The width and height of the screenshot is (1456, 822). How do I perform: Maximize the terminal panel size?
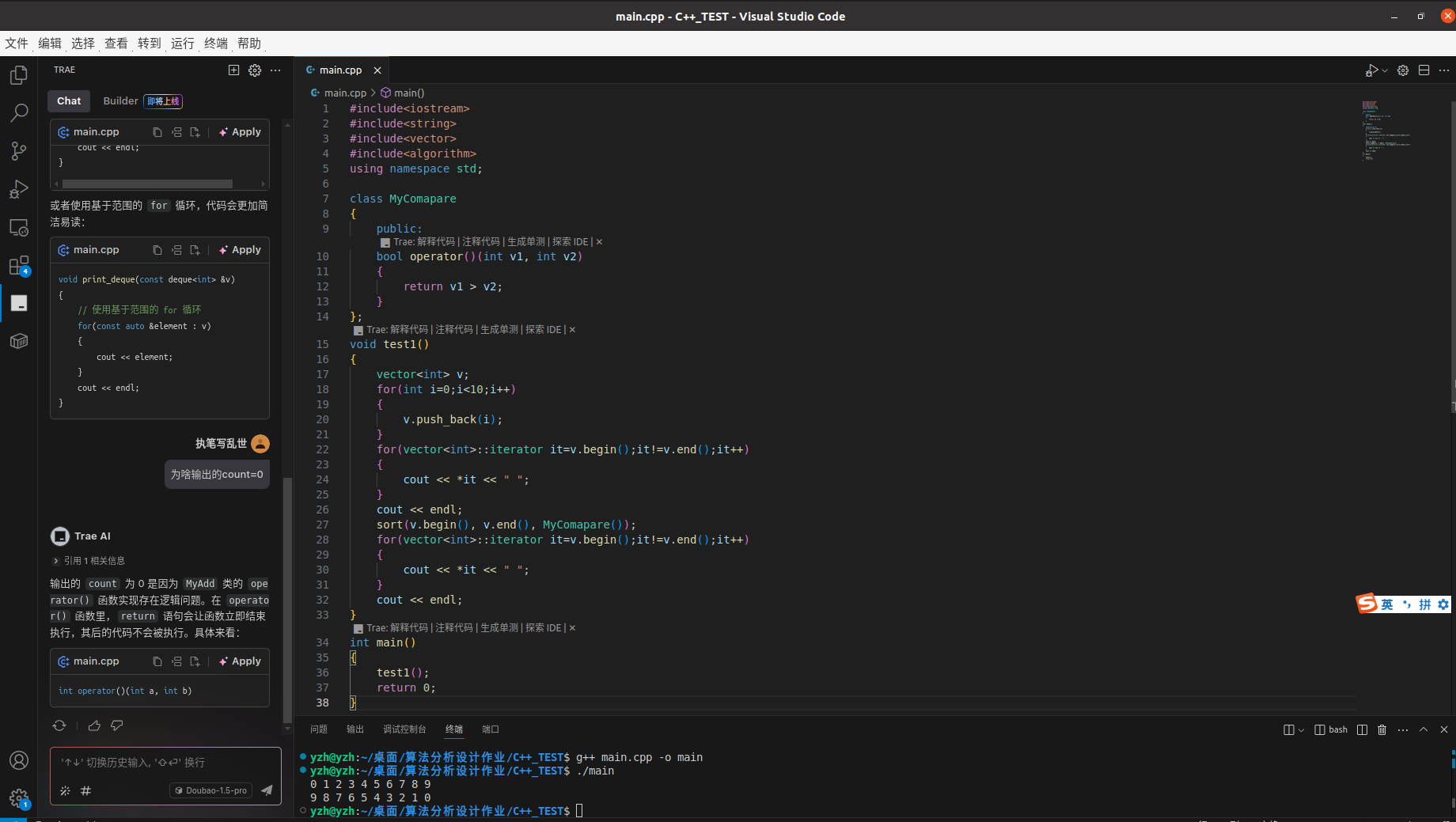(x=1424, y=729)
